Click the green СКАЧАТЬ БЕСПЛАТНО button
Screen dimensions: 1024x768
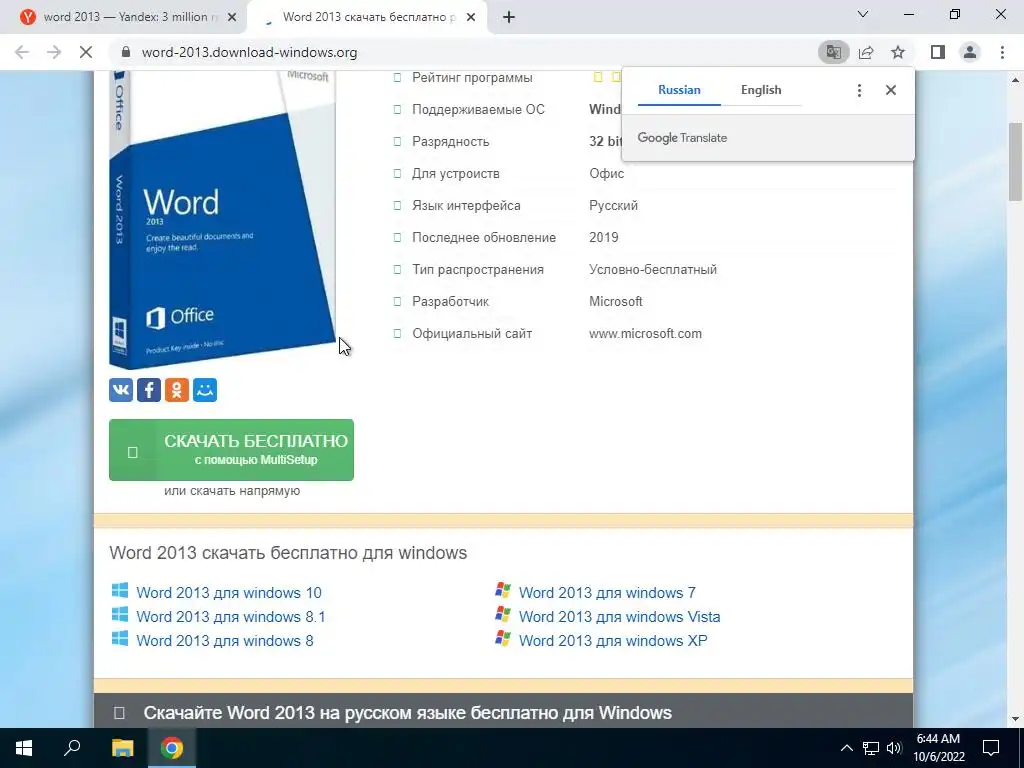(231, 450)
